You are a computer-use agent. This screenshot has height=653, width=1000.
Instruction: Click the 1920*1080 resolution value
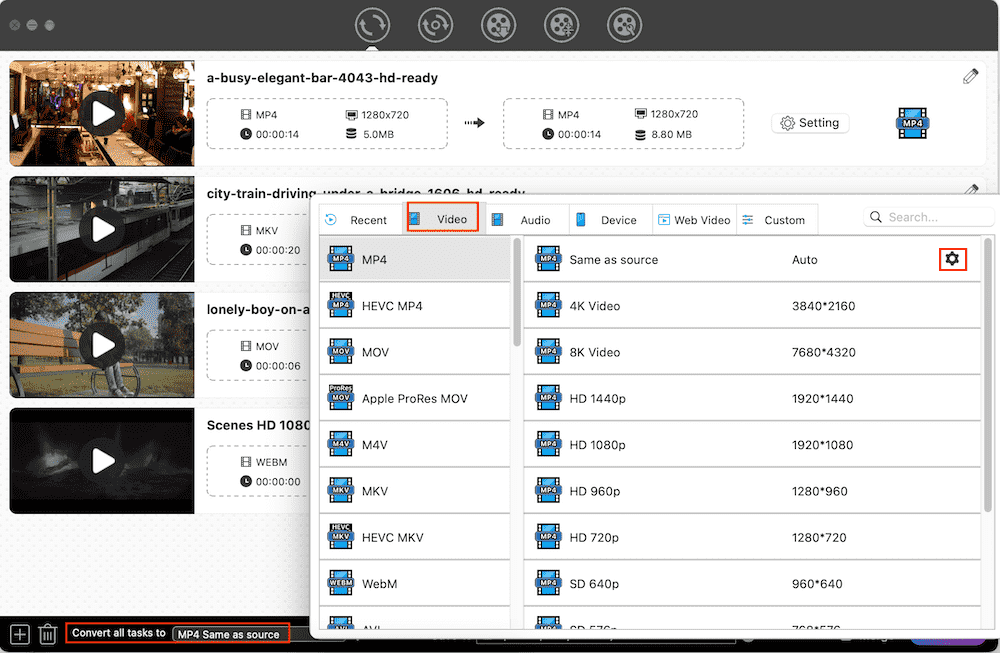tap(822, 445)
